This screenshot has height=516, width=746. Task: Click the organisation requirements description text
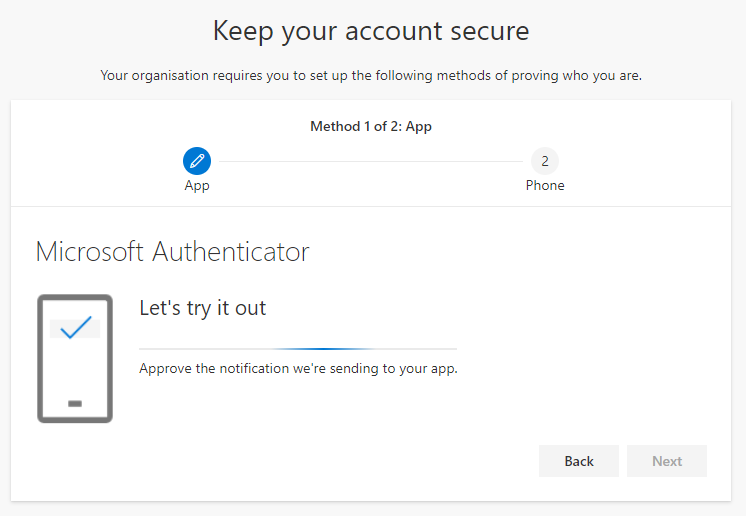click(371, 76)
